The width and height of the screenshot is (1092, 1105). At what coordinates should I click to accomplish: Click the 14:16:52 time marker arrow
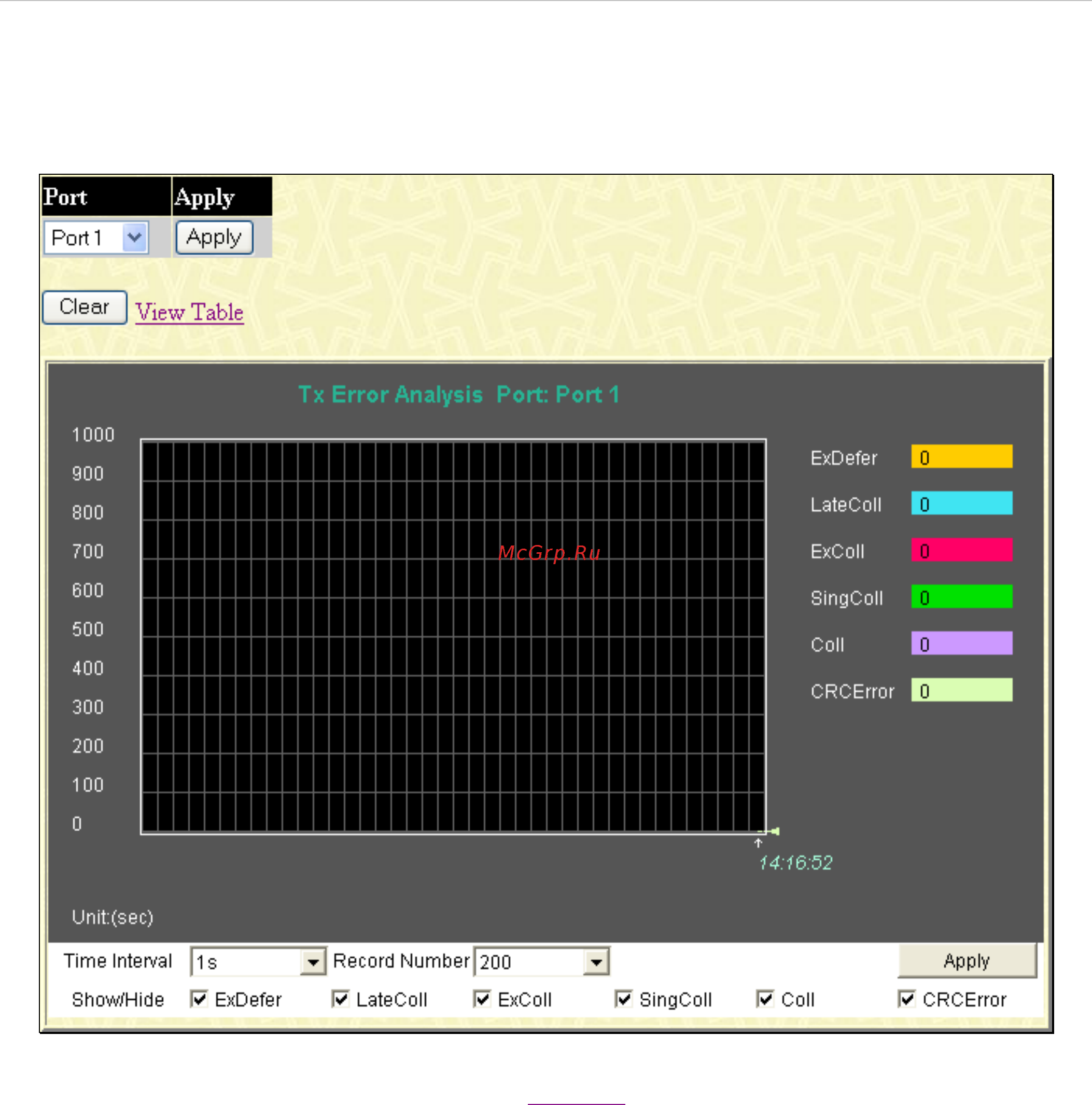click(759, 843)
